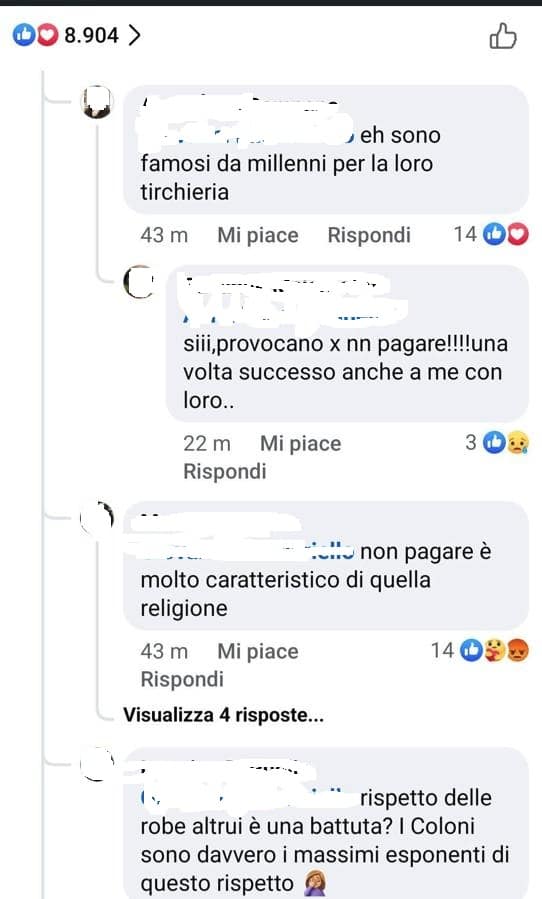542x899 pixels.
Task: Open the 43 m timestamp of the 'tirchieria' comment
Action: click(x=164, y=235)
